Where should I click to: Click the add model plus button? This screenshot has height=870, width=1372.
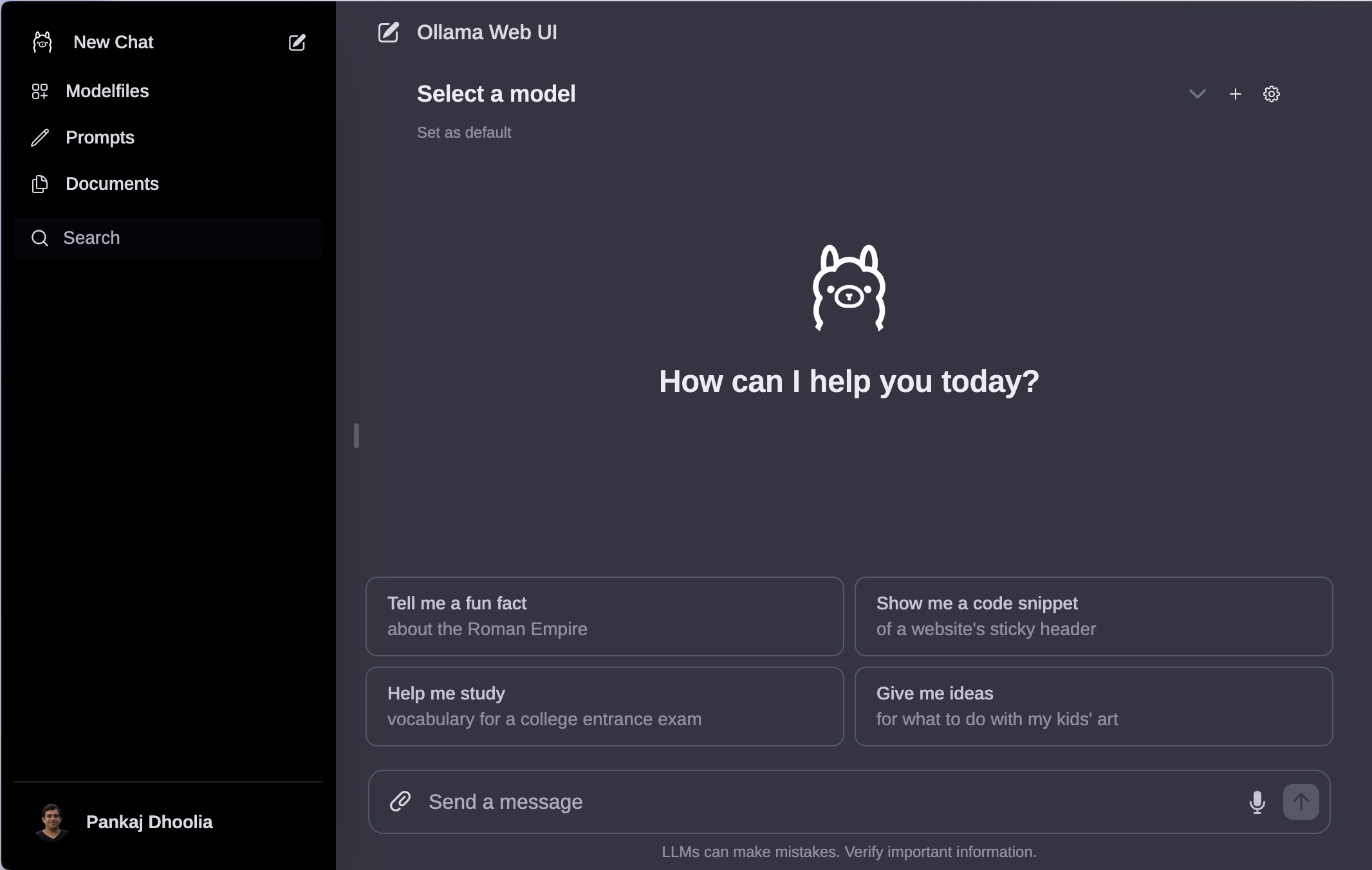click(1235, 93)
